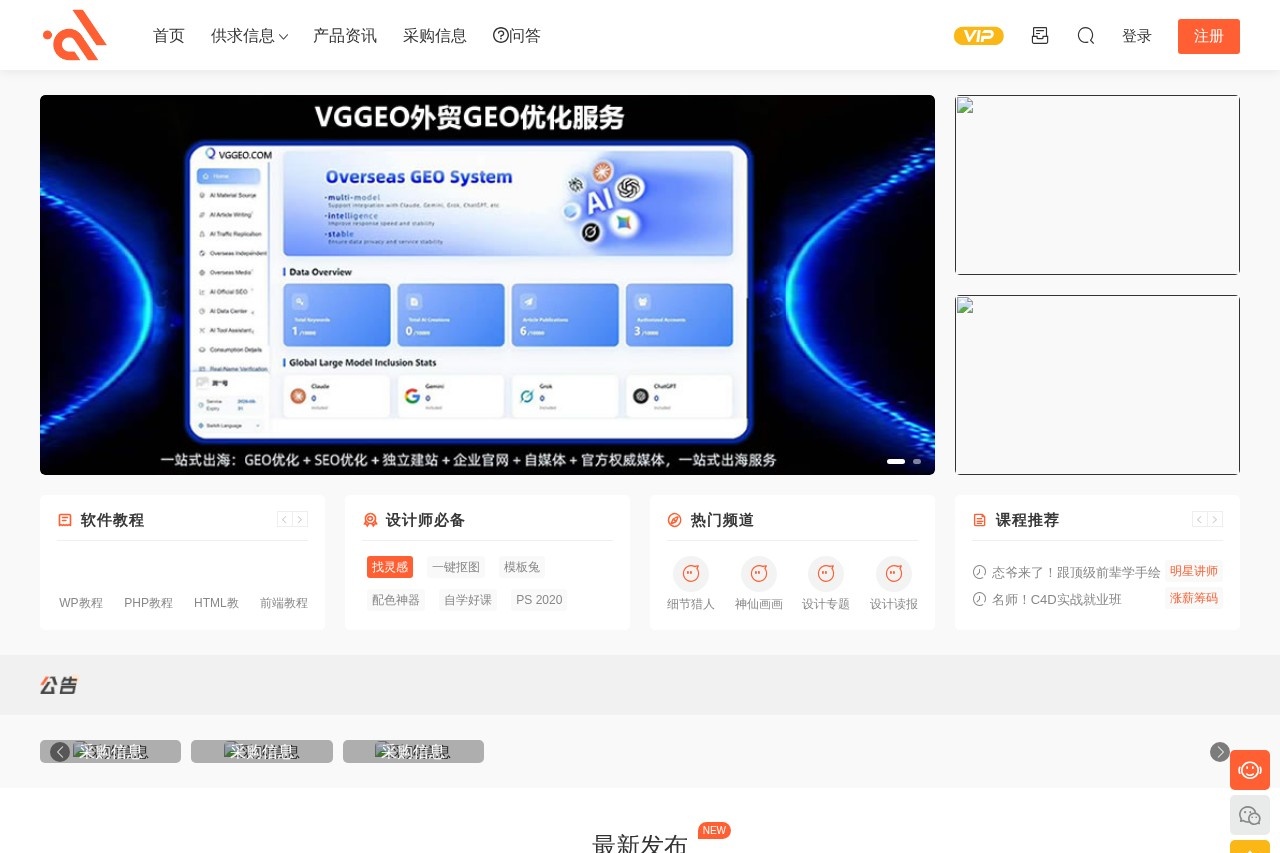Click the sign-in calendar icon in header
This screenshot has height=853, width=1280.
click(1040, 36)
